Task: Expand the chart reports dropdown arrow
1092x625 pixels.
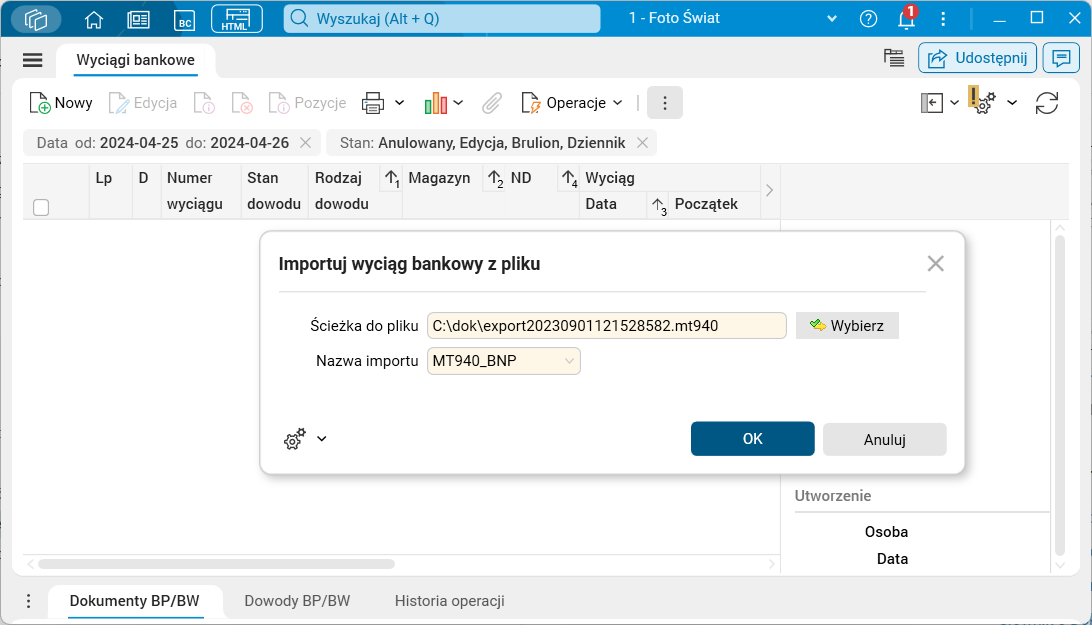Action: tap(458, 103)
